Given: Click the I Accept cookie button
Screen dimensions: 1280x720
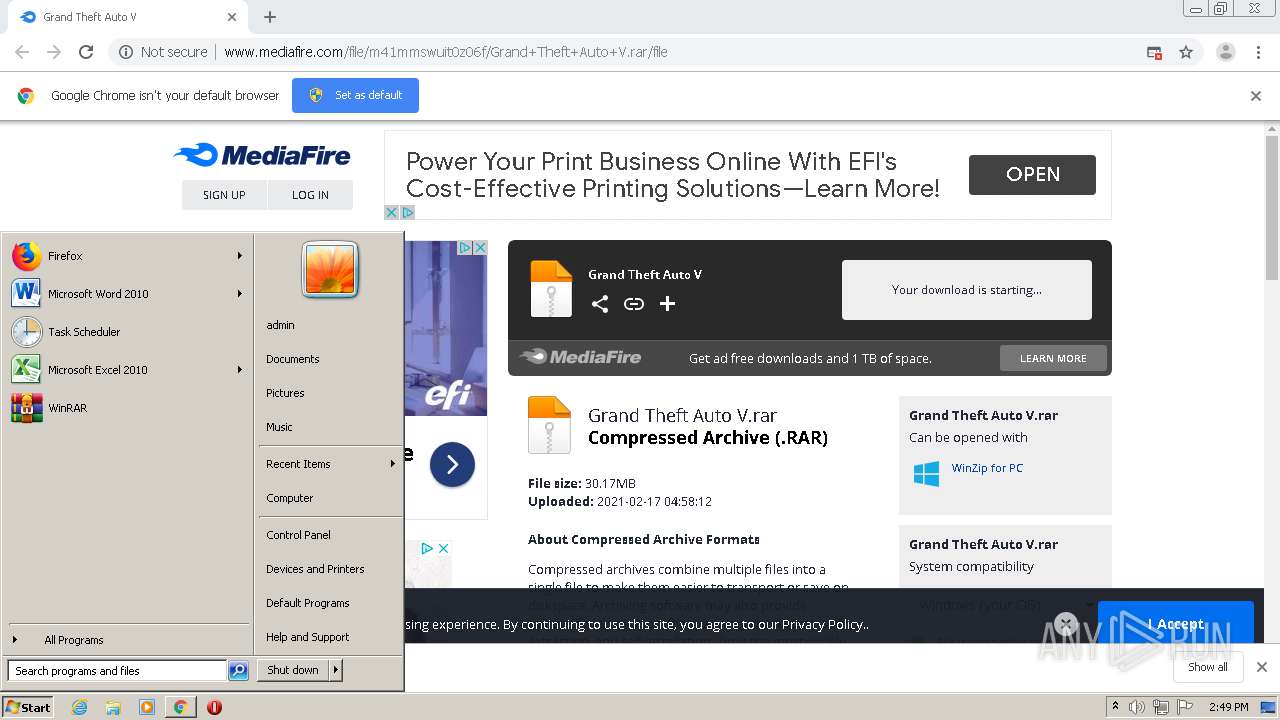Looking at the screenshot, I should click(x=1176, y=624).
